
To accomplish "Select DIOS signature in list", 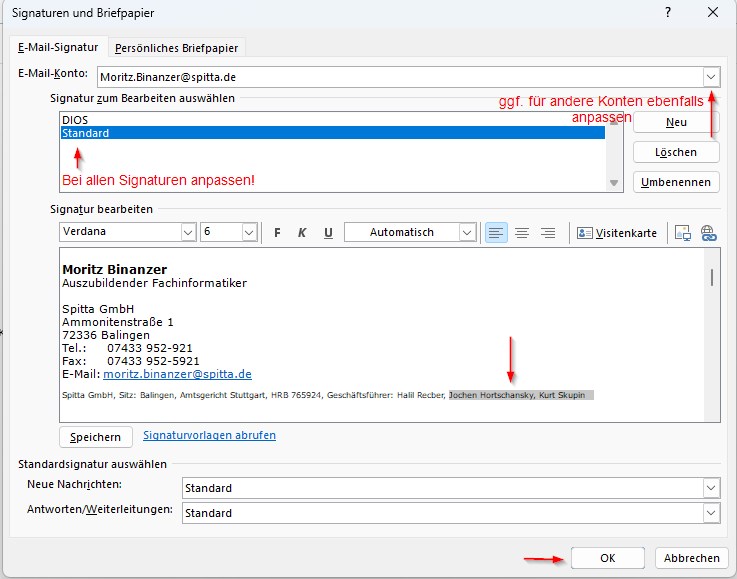I will (75, 120).
